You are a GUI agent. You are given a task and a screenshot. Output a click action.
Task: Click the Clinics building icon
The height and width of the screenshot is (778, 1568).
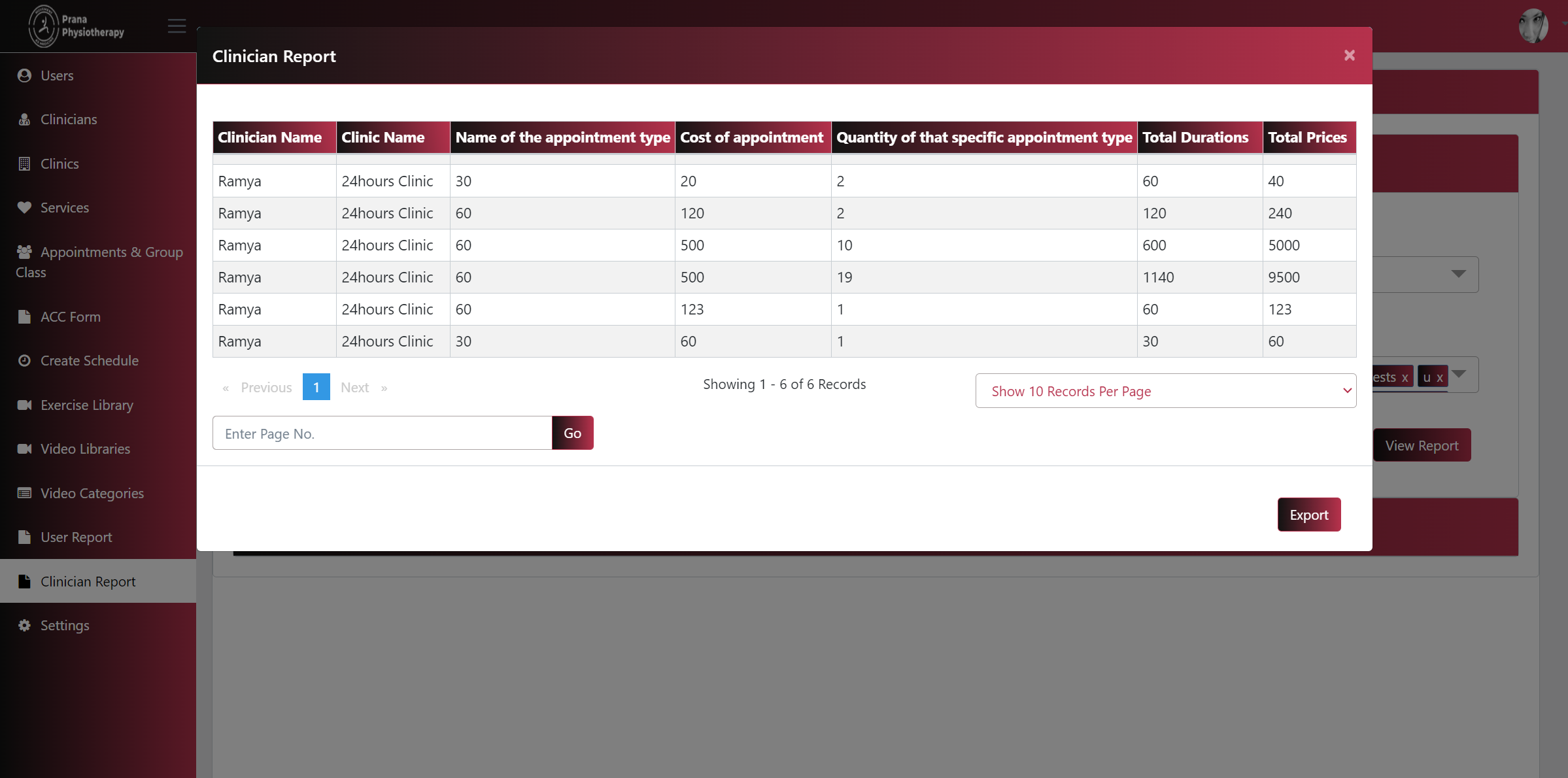coord(24,164)
